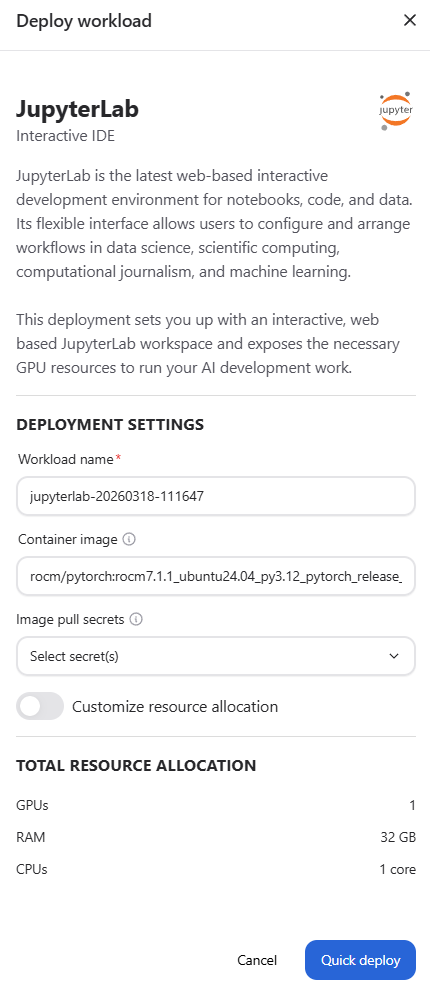Enable Customize resource allocation switch
The width and height of the screenshot is (430, 983).
pos(40,707)
